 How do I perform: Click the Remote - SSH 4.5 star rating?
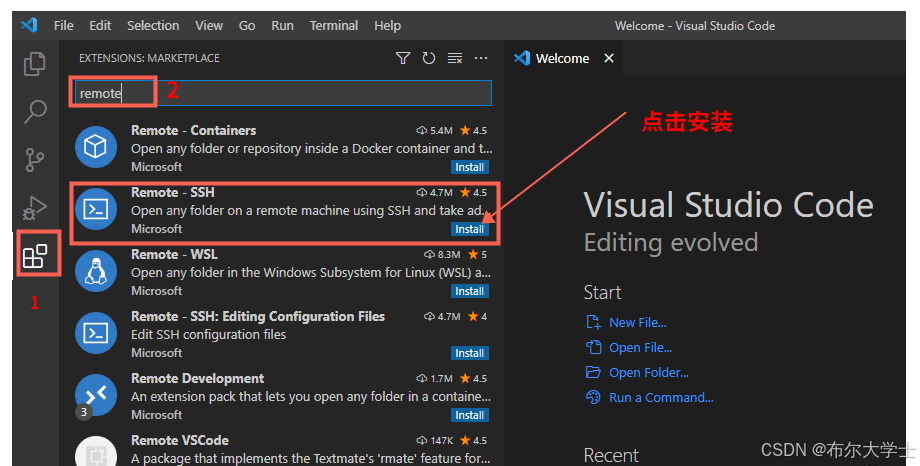[x=473, y=193]
